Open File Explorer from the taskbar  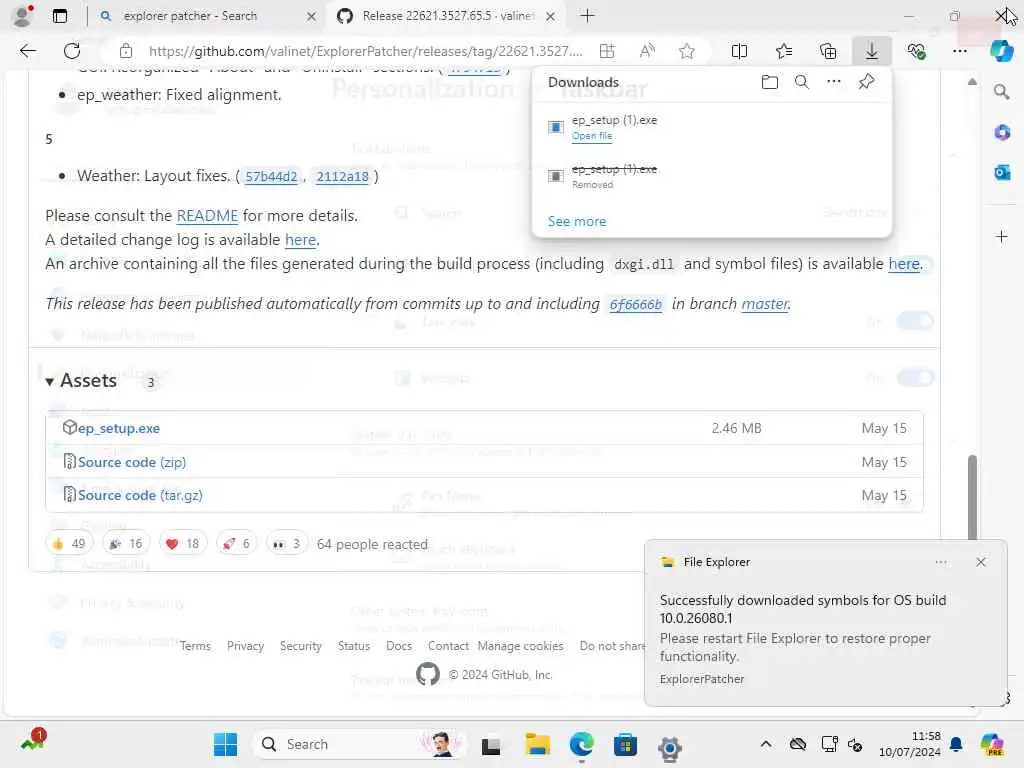(537, 744)
